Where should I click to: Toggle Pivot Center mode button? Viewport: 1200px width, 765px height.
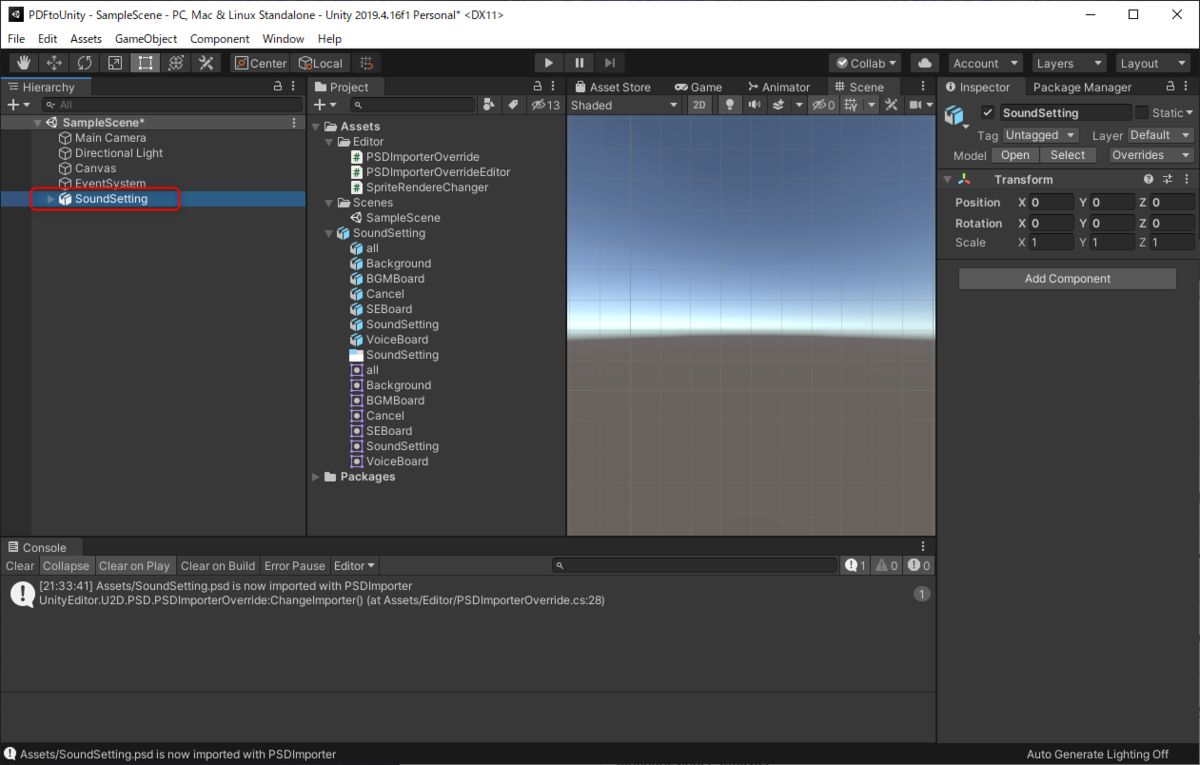[x=260, y=63]
